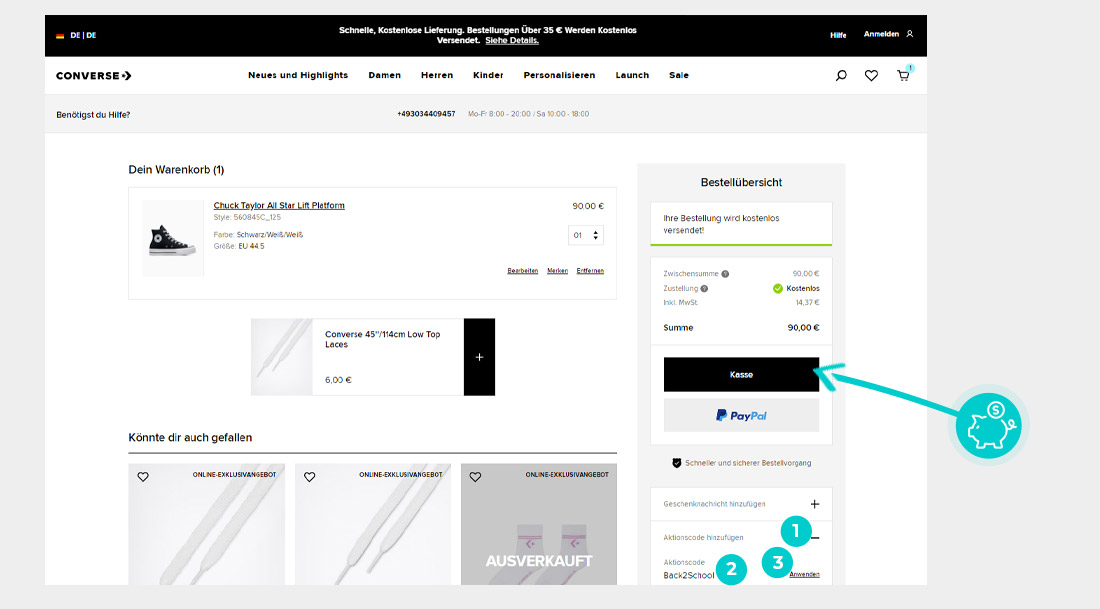This screenshot has height=609, width=1100.
Task: Show info for Zustellung
Action: coord(704,288)
